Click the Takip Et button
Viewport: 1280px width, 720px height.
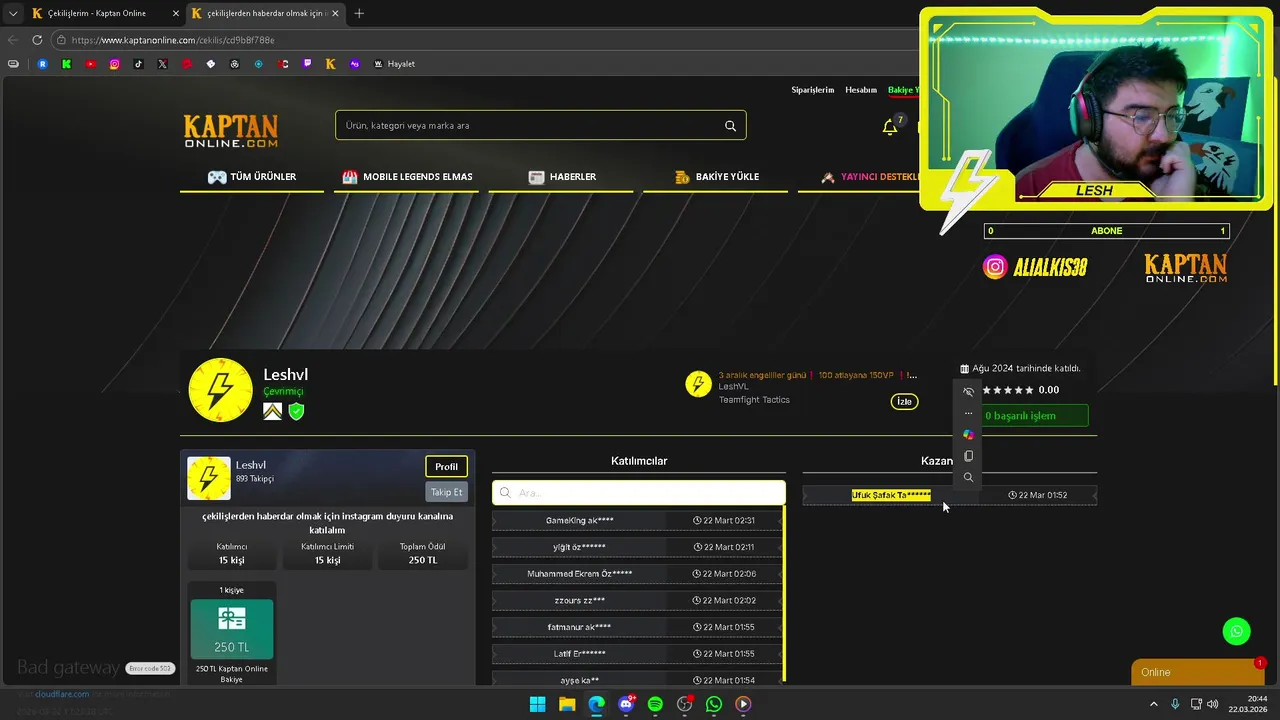(446, 492)
